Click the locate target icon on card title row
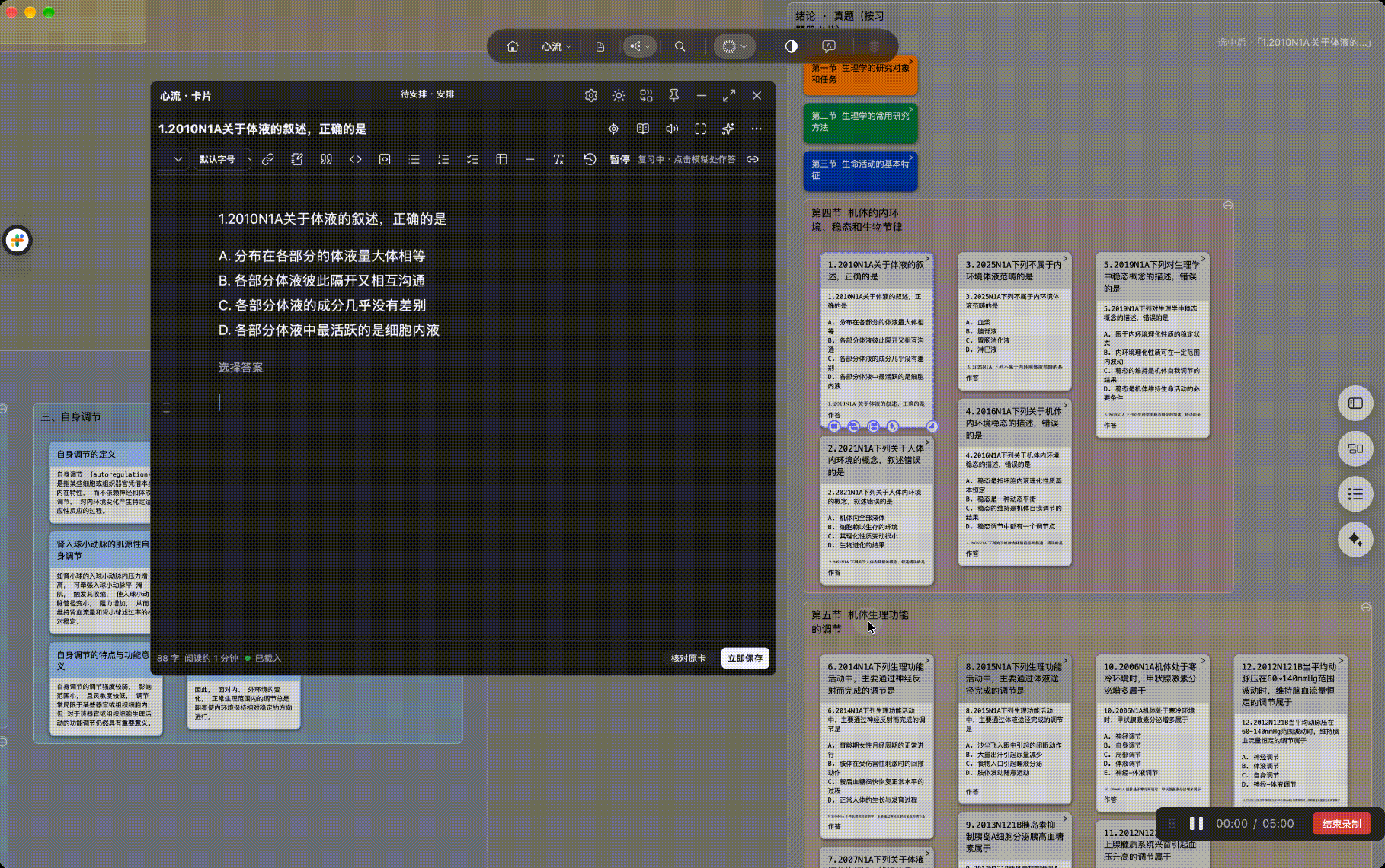The width and height of the screenshot is (1385, 868). [614, 129]
